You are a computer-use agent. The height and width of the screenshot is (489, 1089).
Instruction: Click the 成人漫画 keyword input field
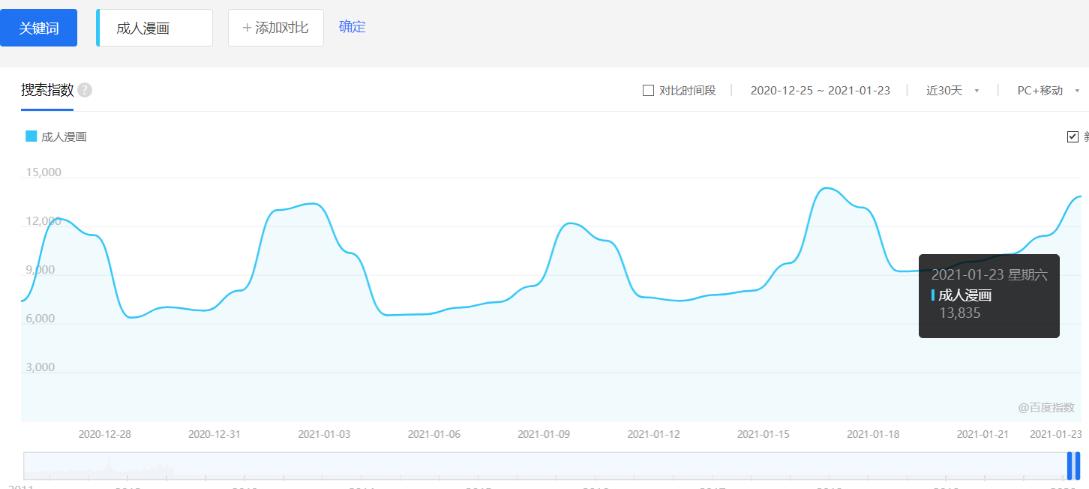(x=156, y=28)
